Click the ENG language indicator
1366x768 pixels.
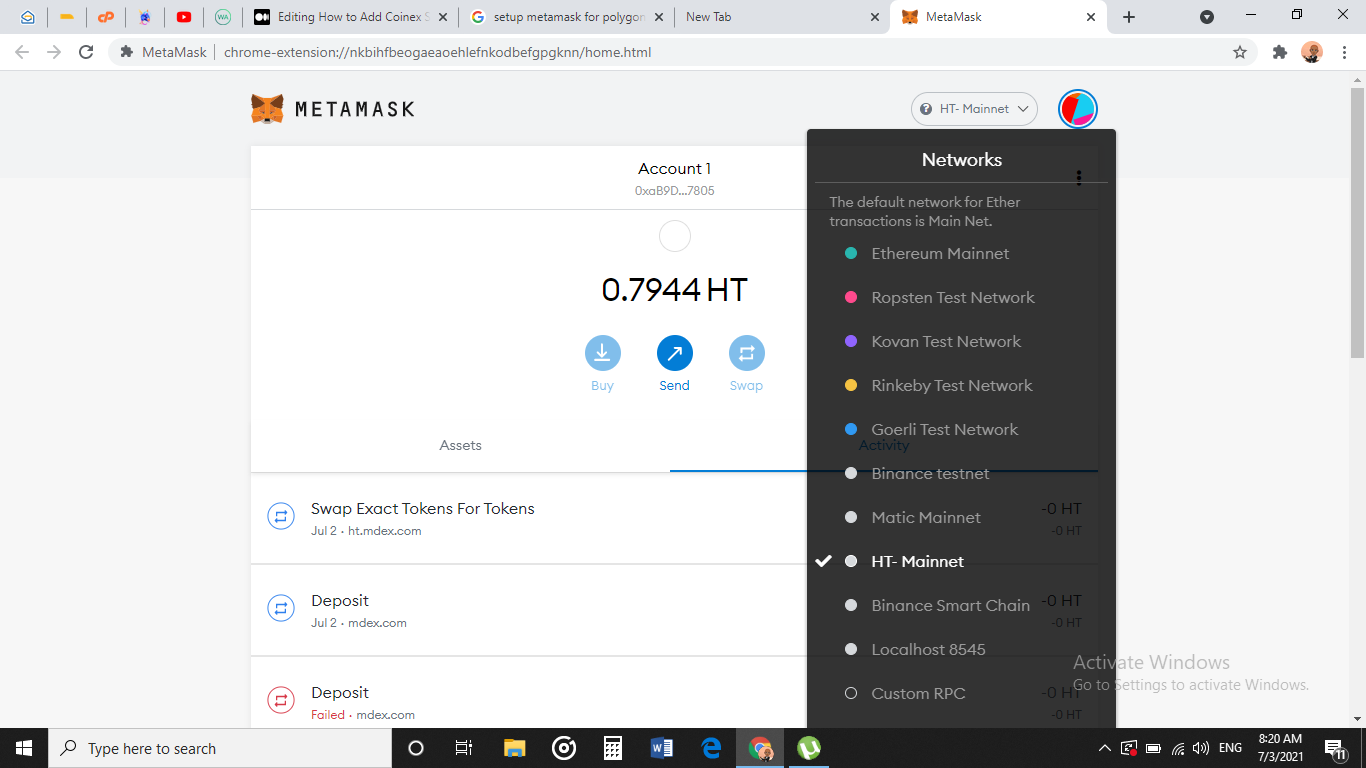pyautogui.click(x=1230, y=748)
